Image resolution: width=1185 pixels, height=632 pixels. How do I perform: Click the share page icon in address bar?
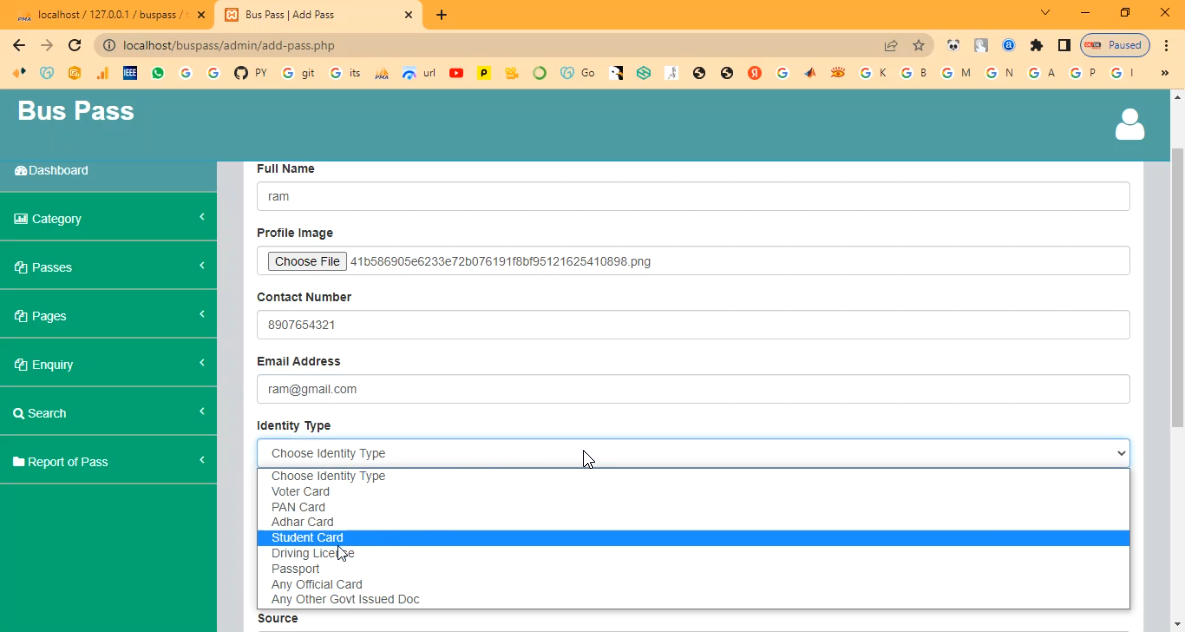point(890,45)
